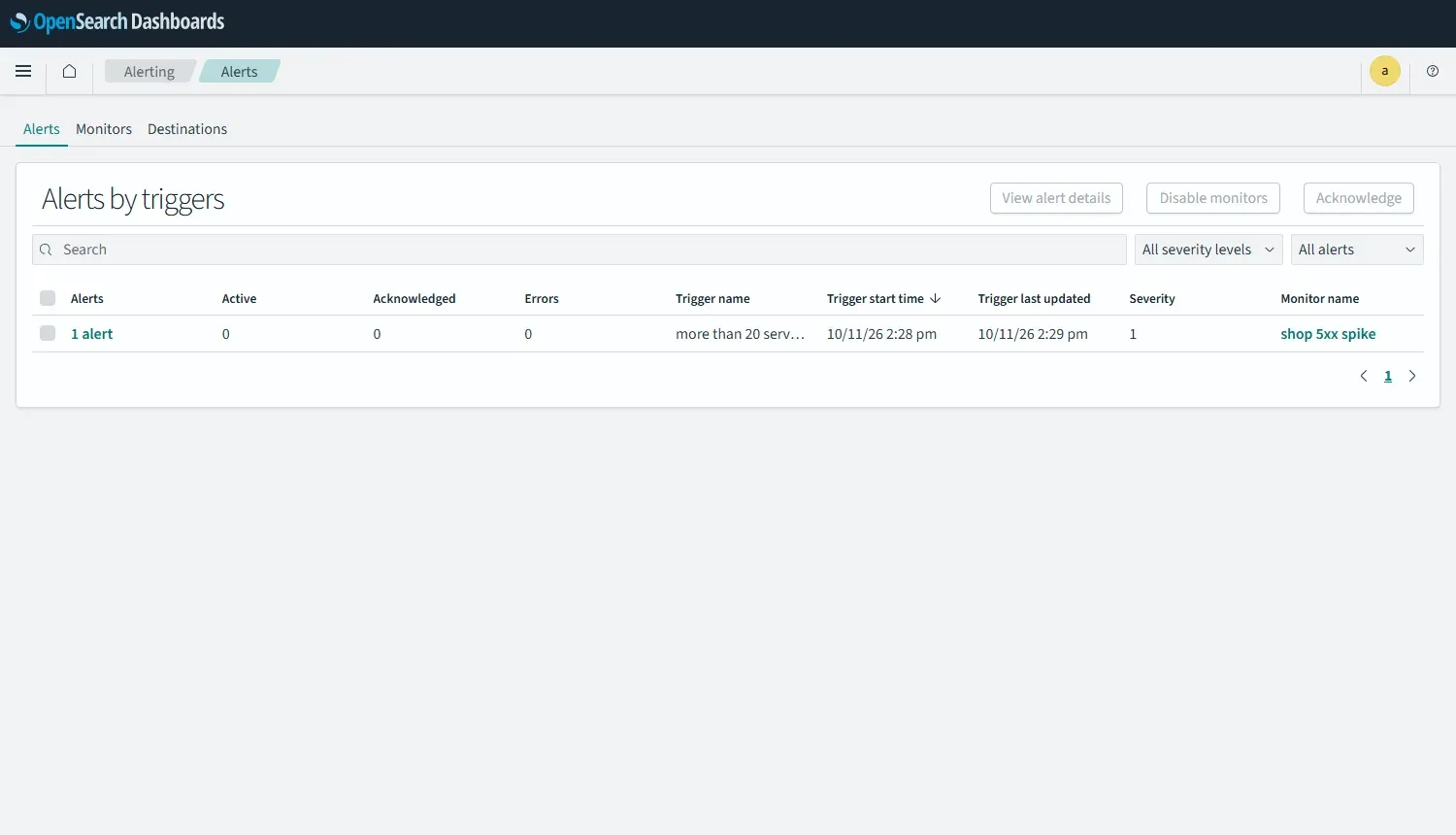Open the '1 alert' link
Viewport: 1456px width, 835px height.
click(x=91, y=333)
